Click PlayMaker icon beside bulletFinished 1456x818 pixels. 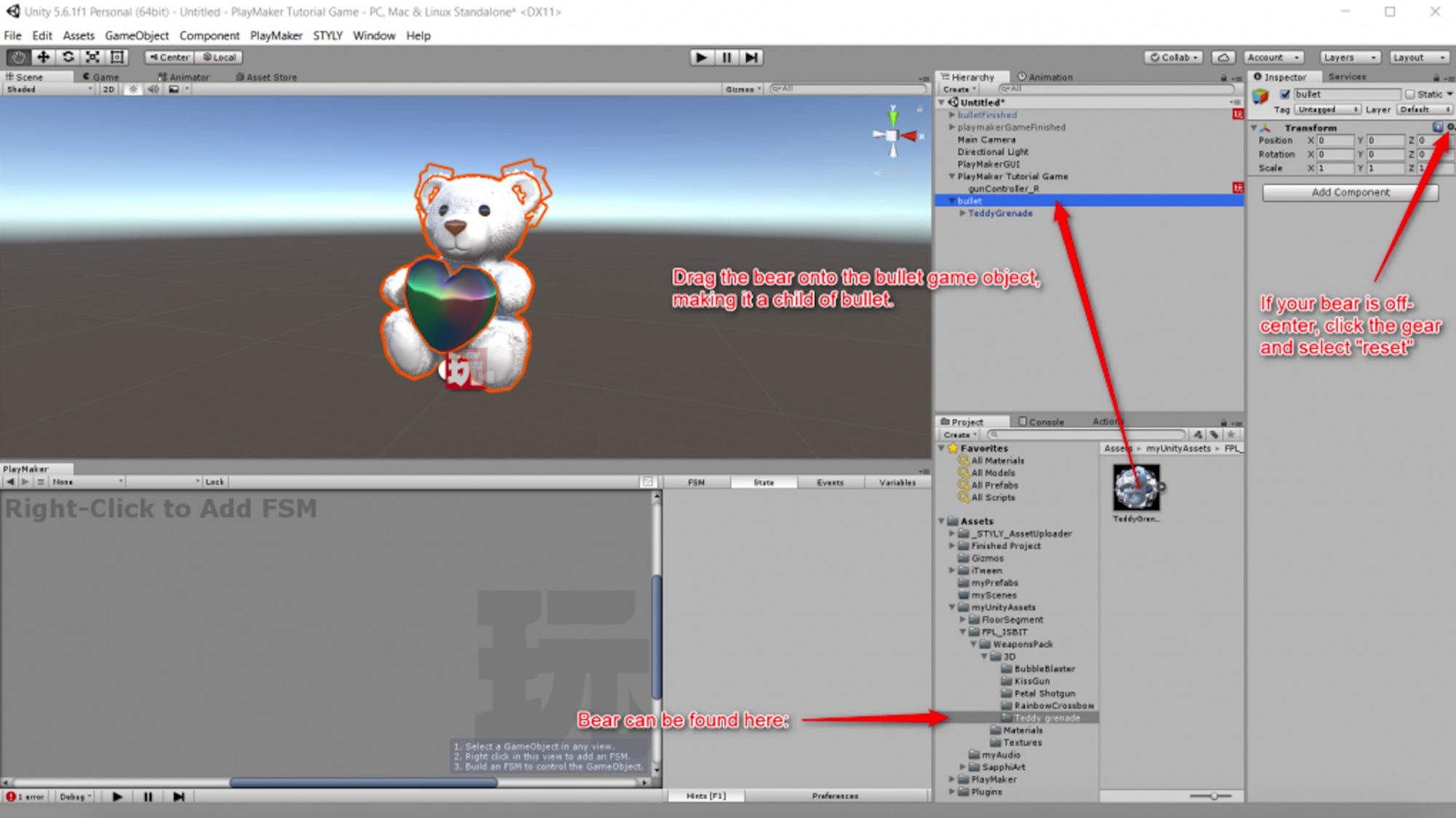[x=1238, y=114]
